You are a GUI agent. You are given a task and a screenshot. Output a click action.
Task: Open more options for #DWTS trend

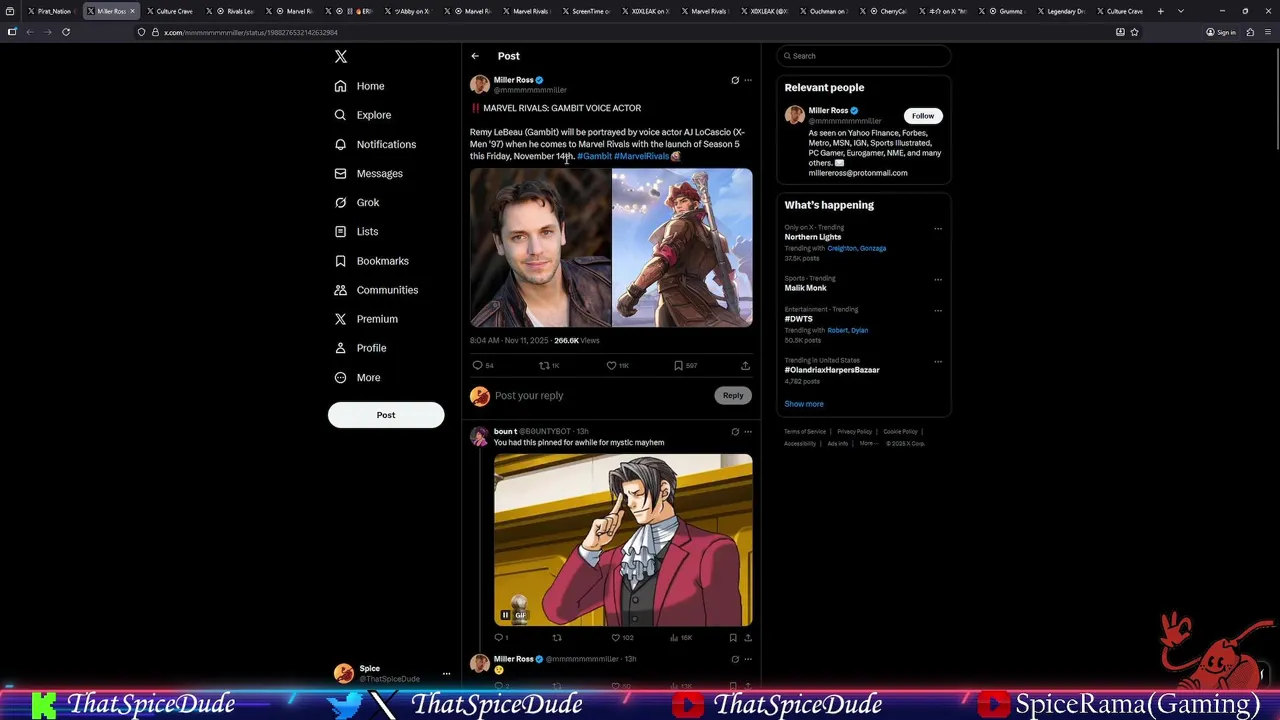click(938, 311)
